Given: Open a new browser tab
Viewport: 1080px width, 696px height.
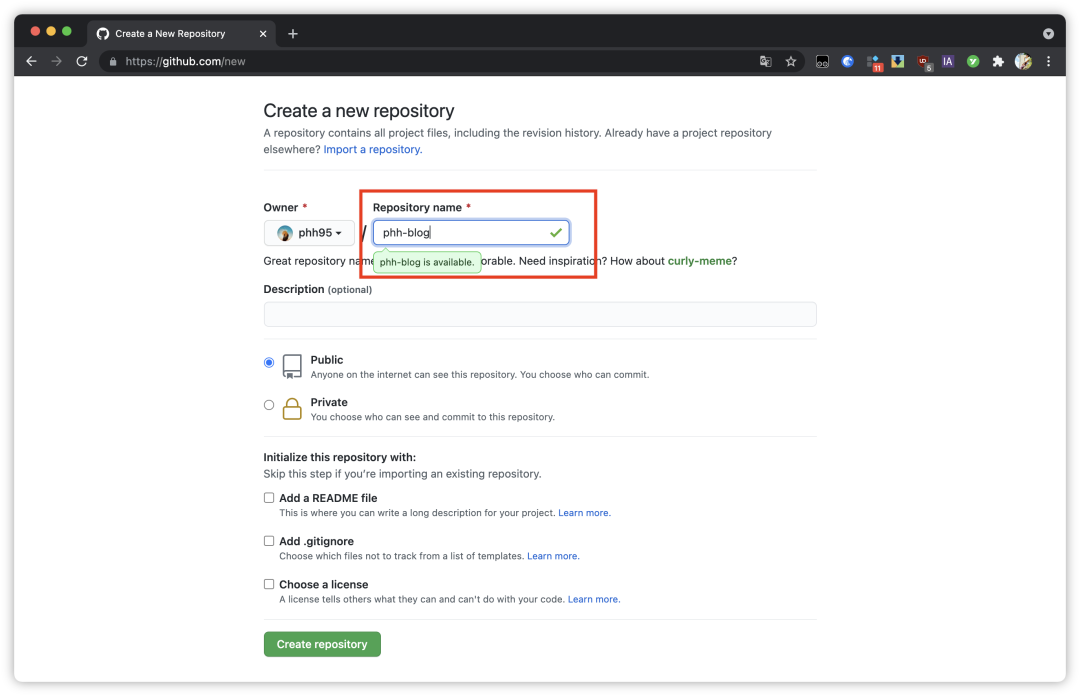Looking at the screenshot, I should (x=292, y=33).
